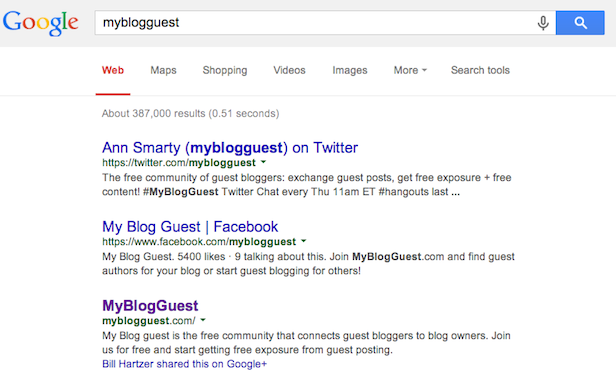Click Bill Hartzer shared this on Google+

point(184,364)
